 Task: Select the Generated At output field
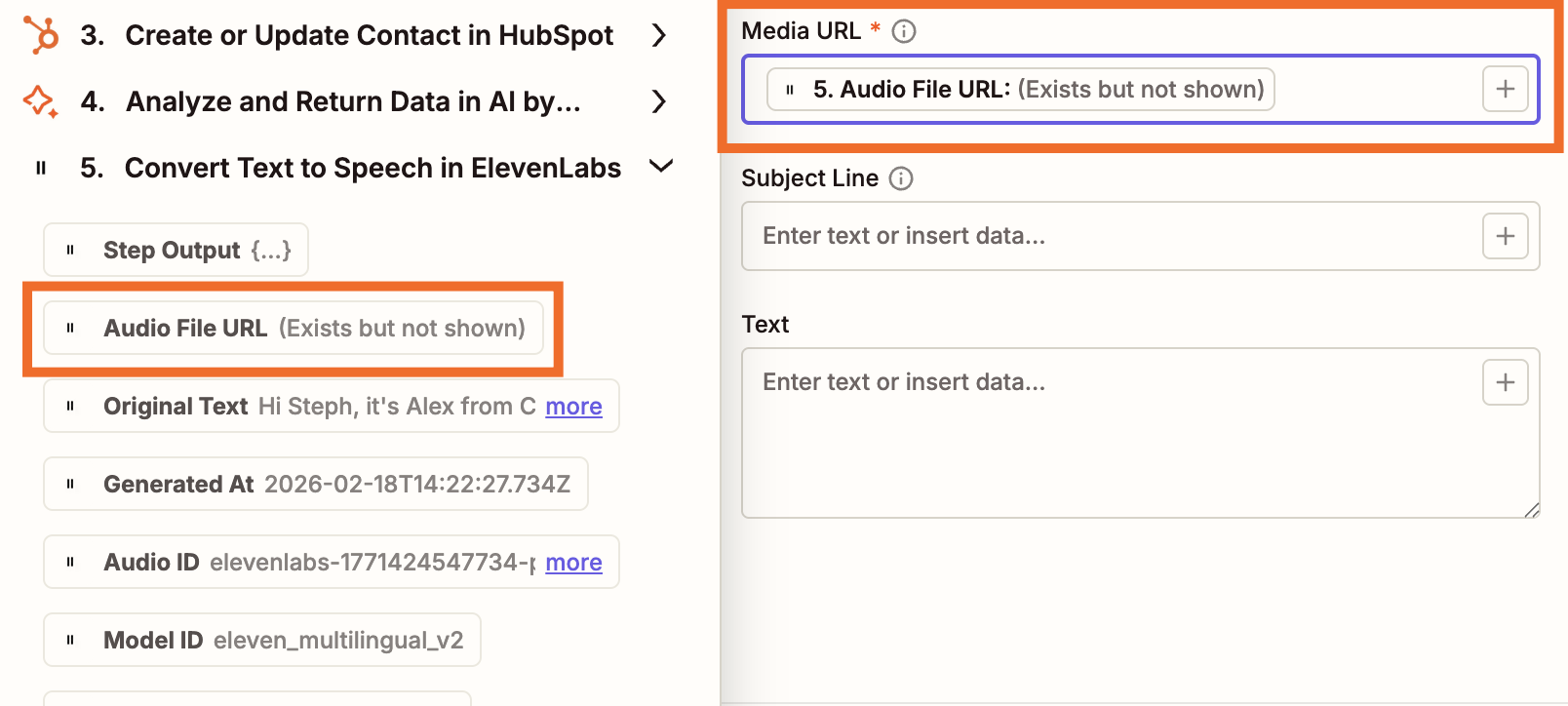tap(316, 484)
